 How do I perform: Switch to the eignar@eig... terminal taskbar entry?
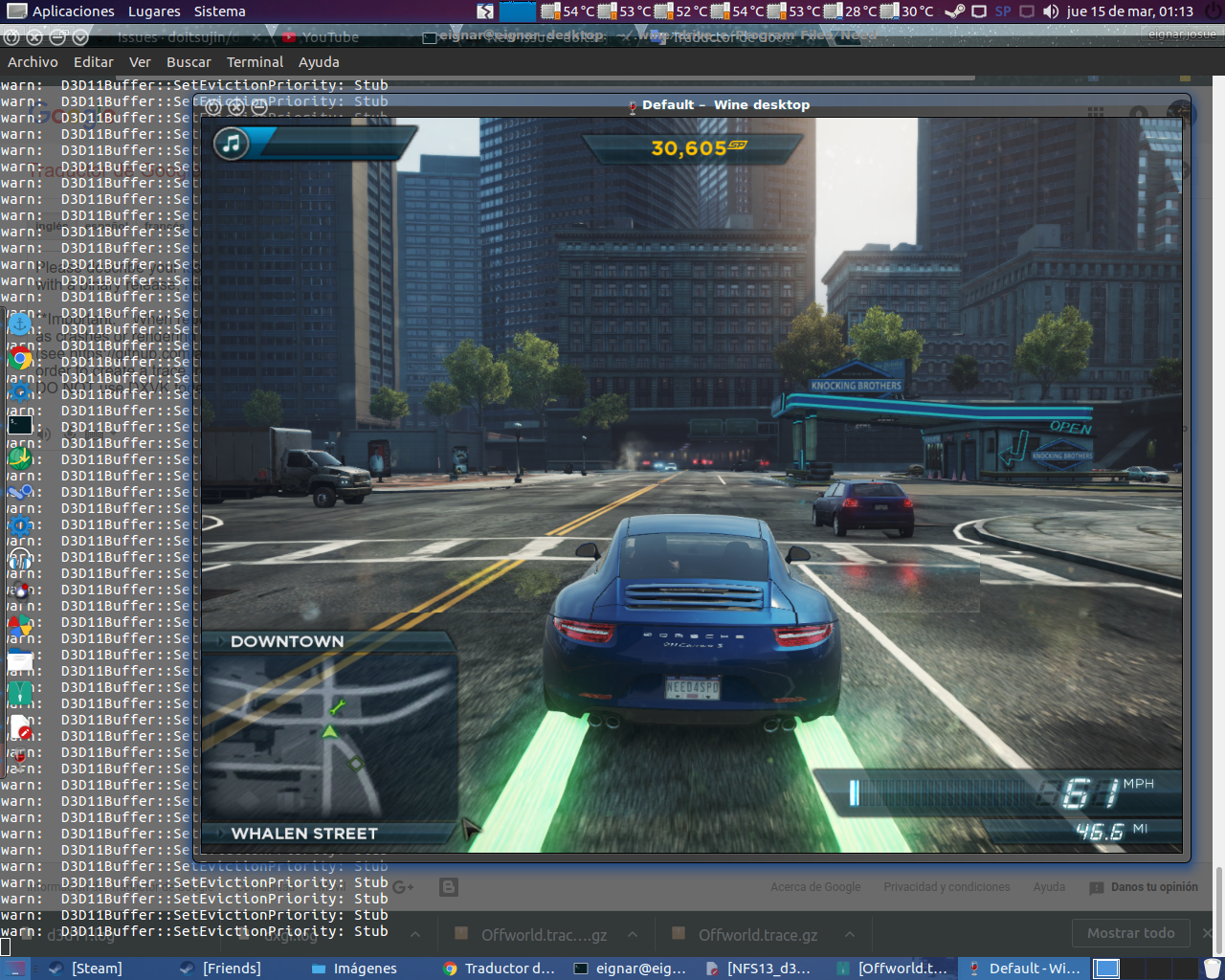(631, 969)
